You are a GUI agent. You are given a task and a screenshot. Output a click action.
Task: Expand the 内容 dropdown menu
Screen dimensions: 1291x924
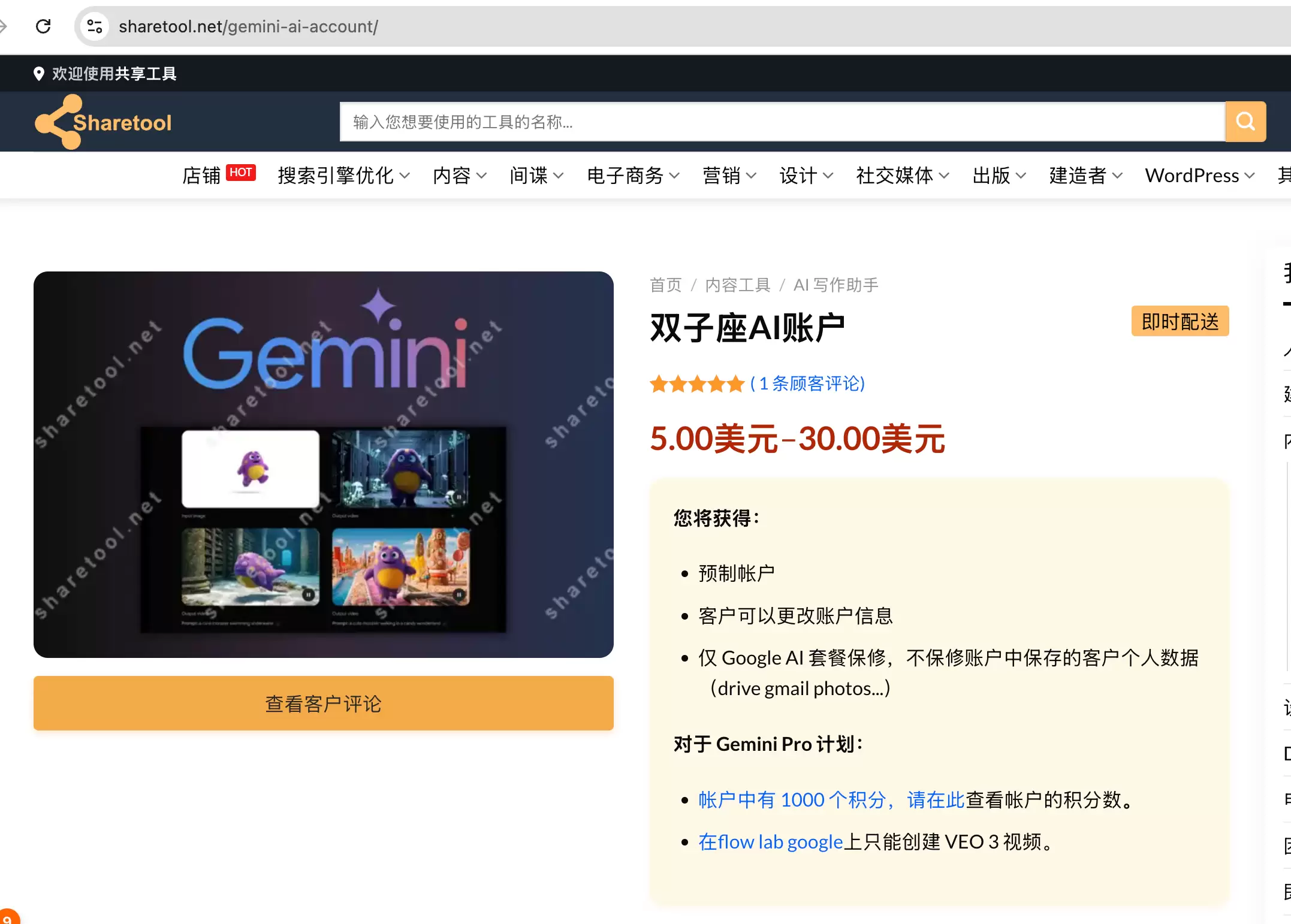pyautogui.click(x=460, y=176)
